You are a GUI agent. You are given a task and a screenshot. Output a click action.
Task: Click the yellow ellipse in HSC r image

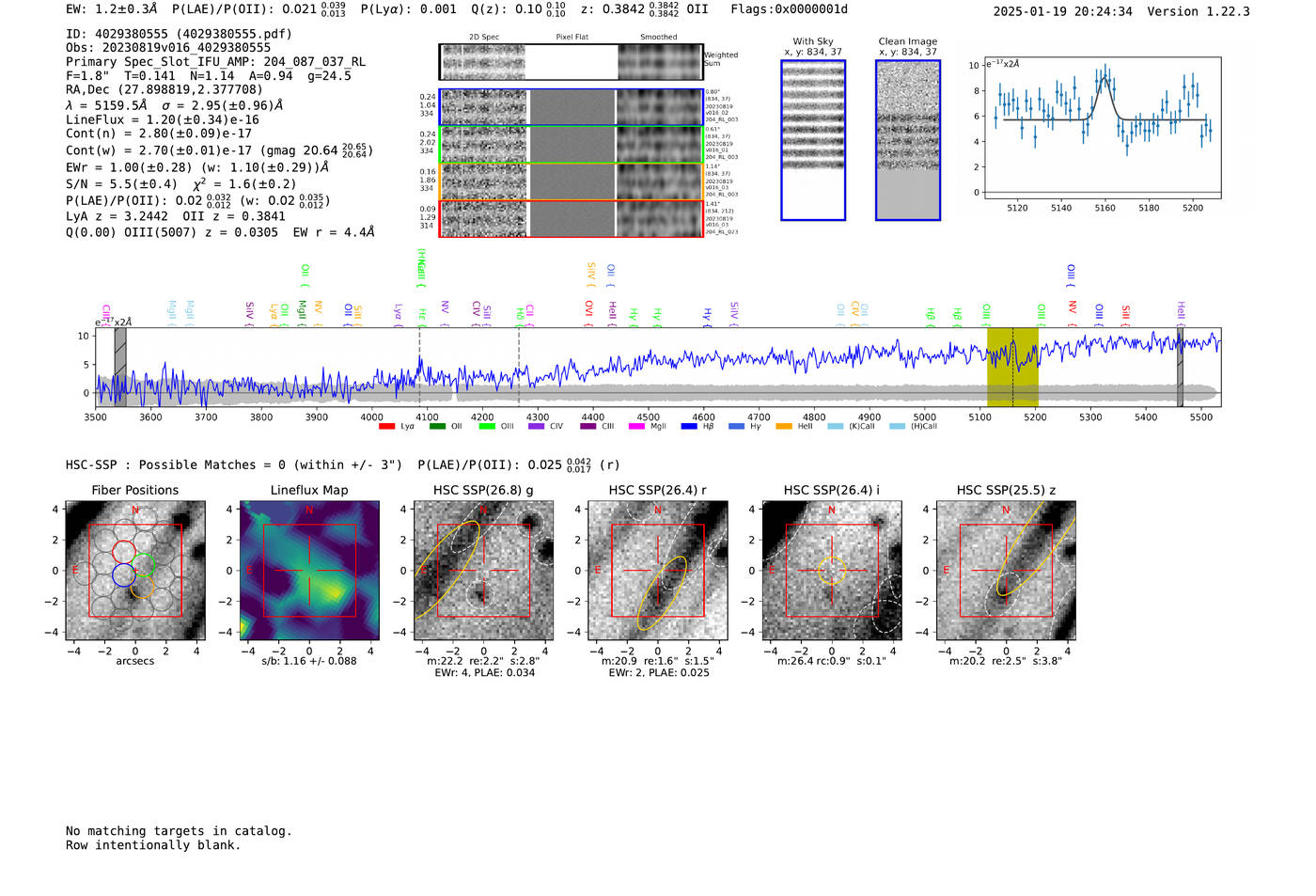click(x=663, y=593)
